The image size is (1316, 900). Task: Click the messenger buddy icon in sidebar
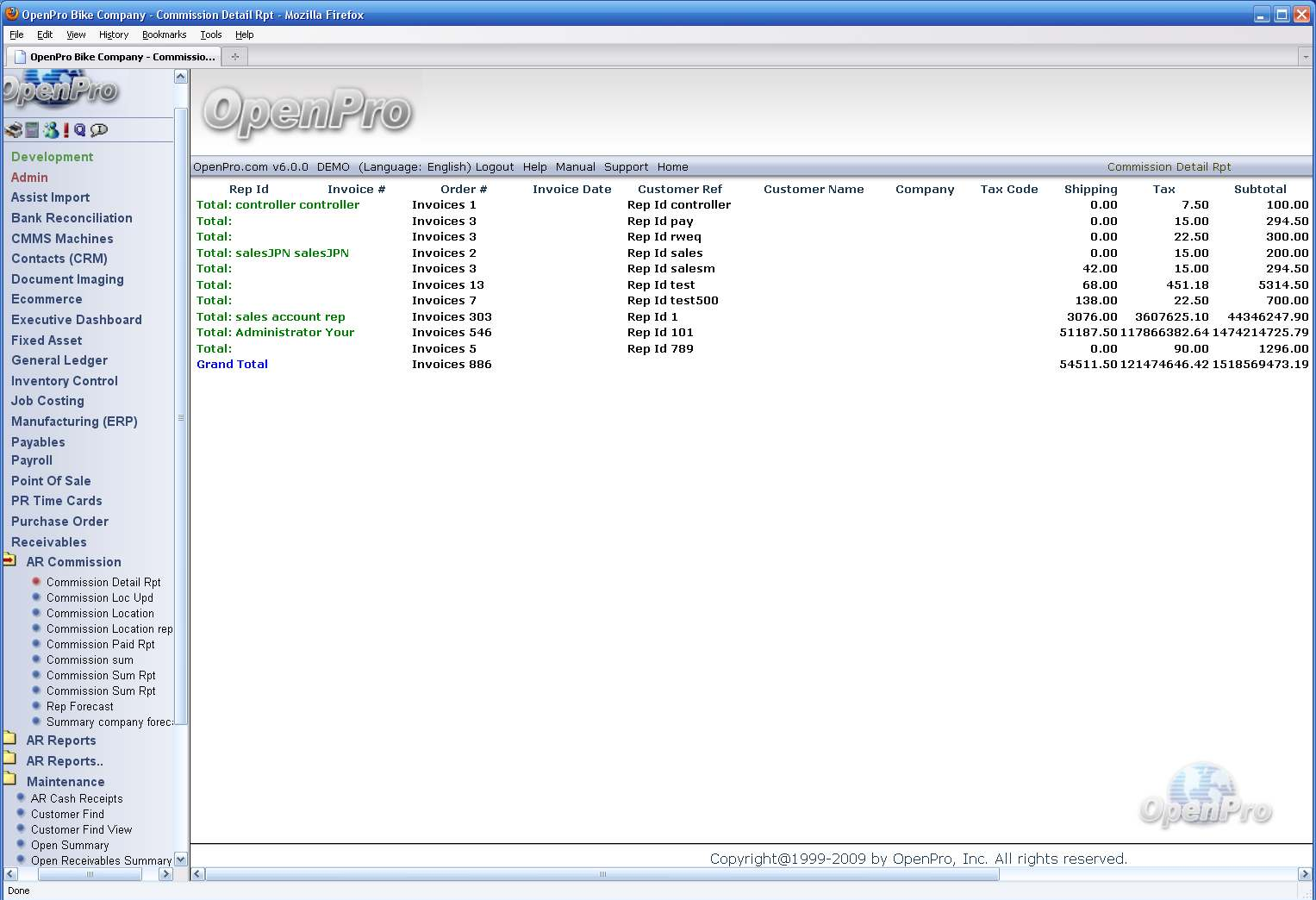[51, 130]
